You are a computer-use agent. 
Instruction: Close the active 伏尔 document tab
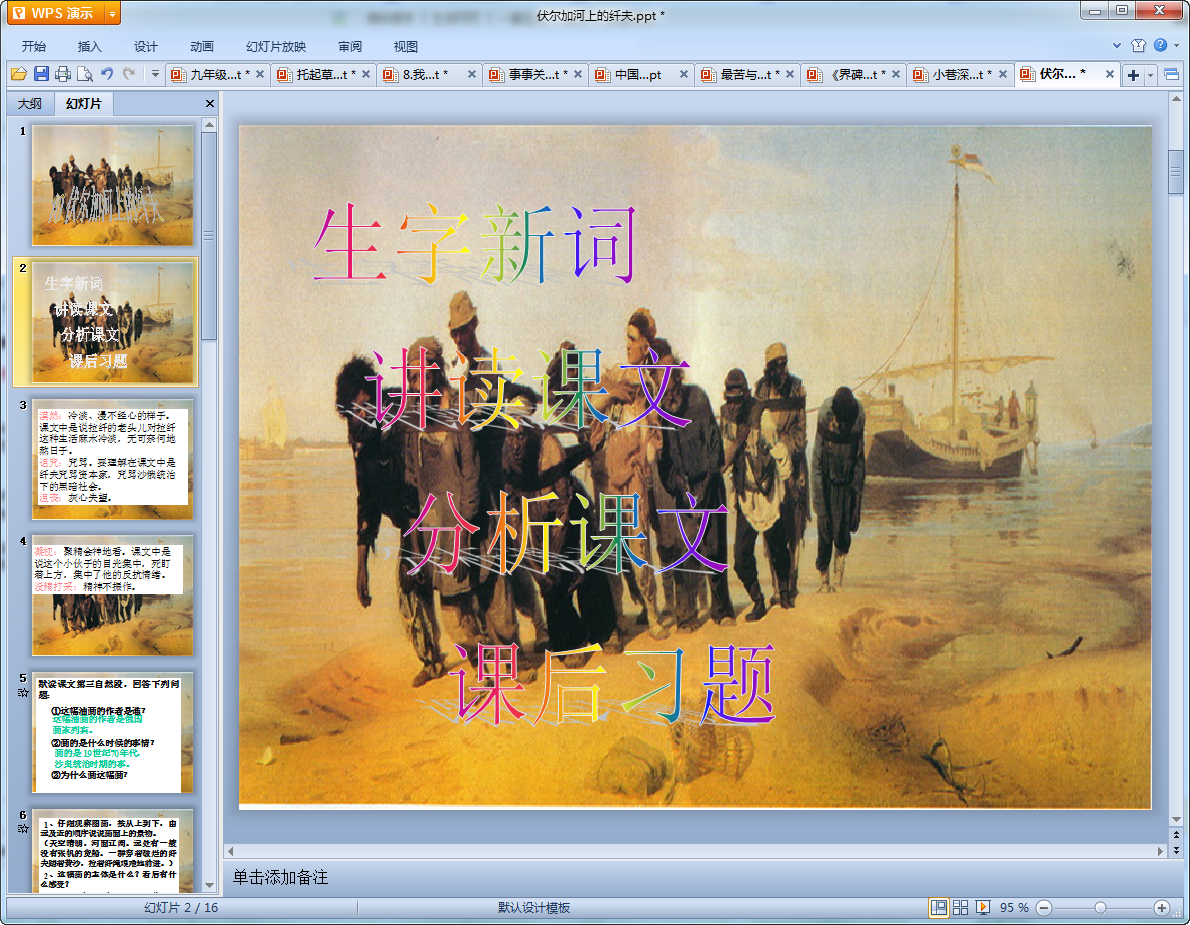coord(1110,74)
